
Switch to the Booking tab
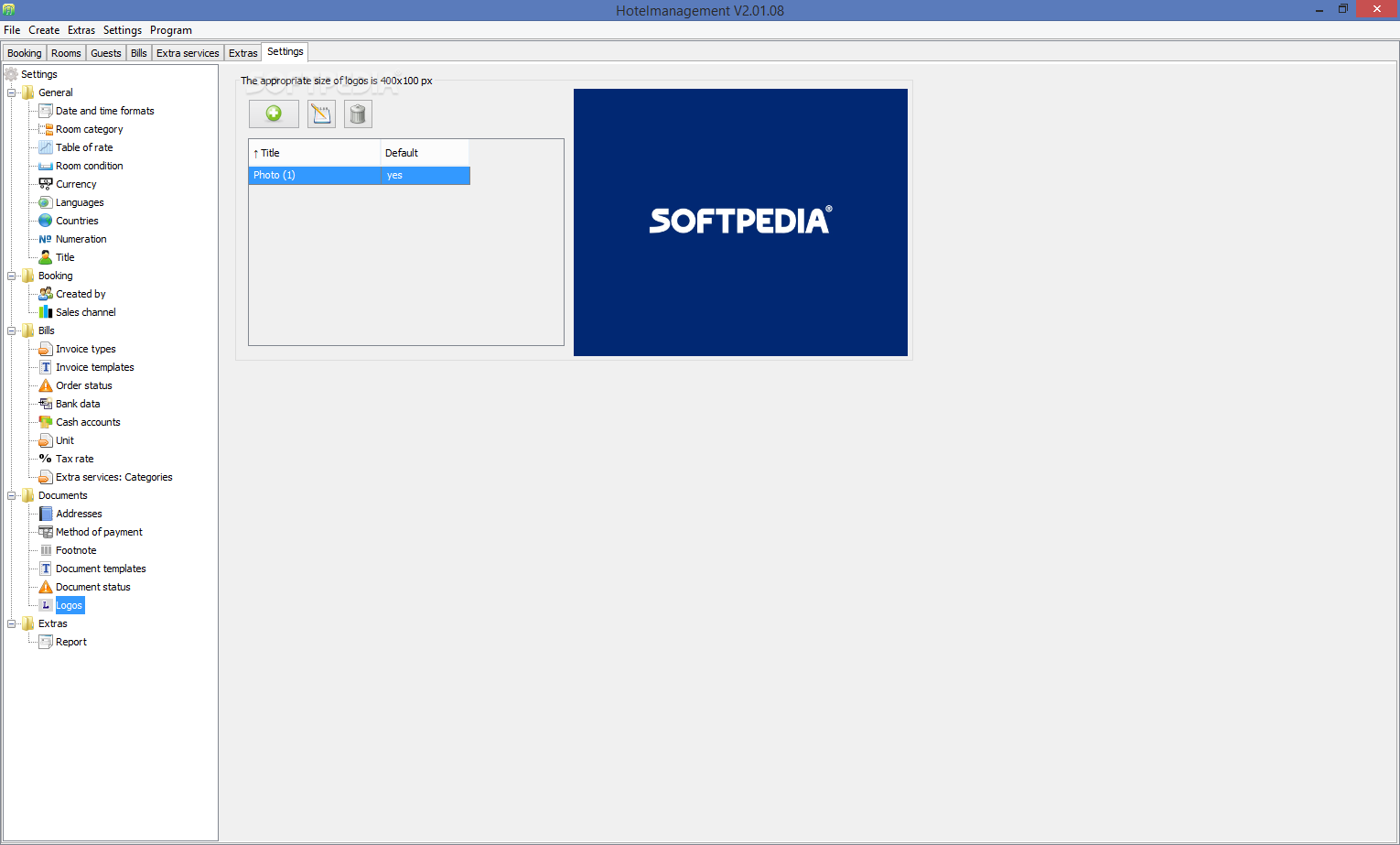(25, 53)
